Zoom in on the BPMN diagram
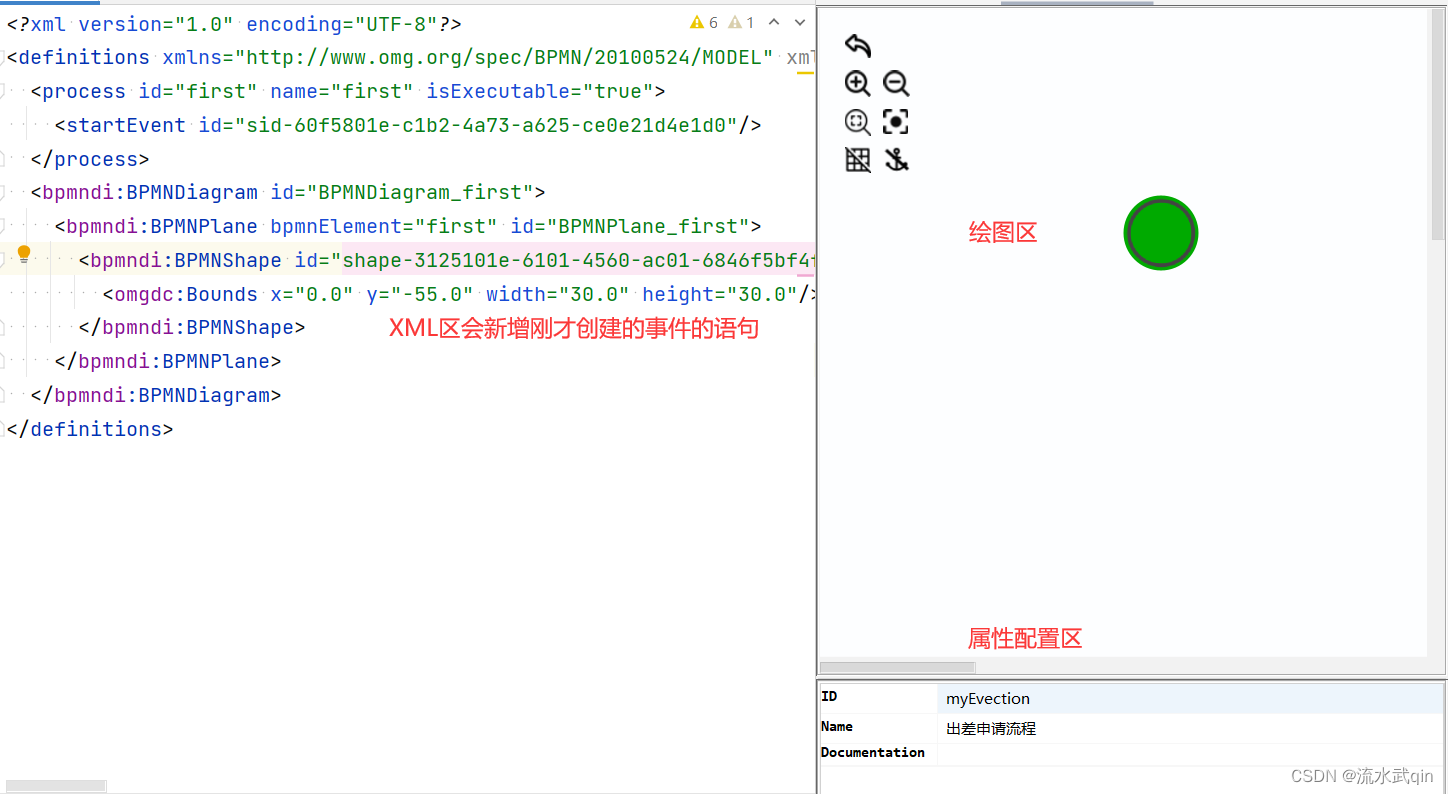Screen dimensions: 1448x794 [858, 84]
